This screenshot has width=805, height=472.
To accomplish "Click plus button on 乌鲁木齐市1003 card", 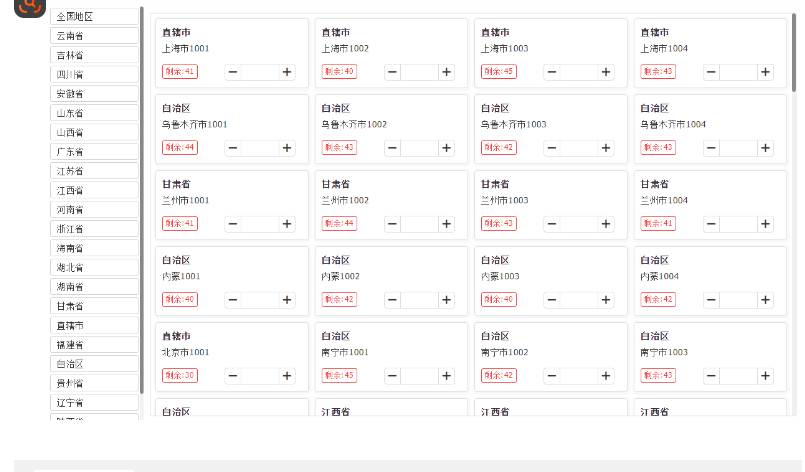I will tap(606, 148).
